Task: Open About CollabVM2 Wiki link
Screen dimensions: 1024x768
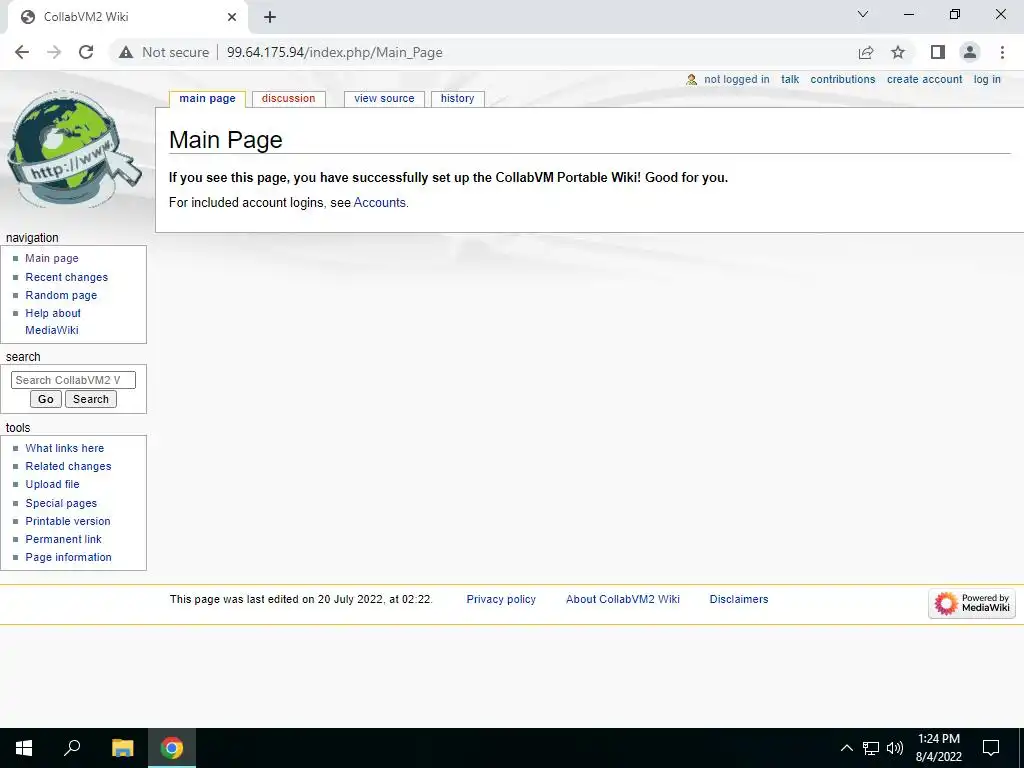Action: (622, 600)
